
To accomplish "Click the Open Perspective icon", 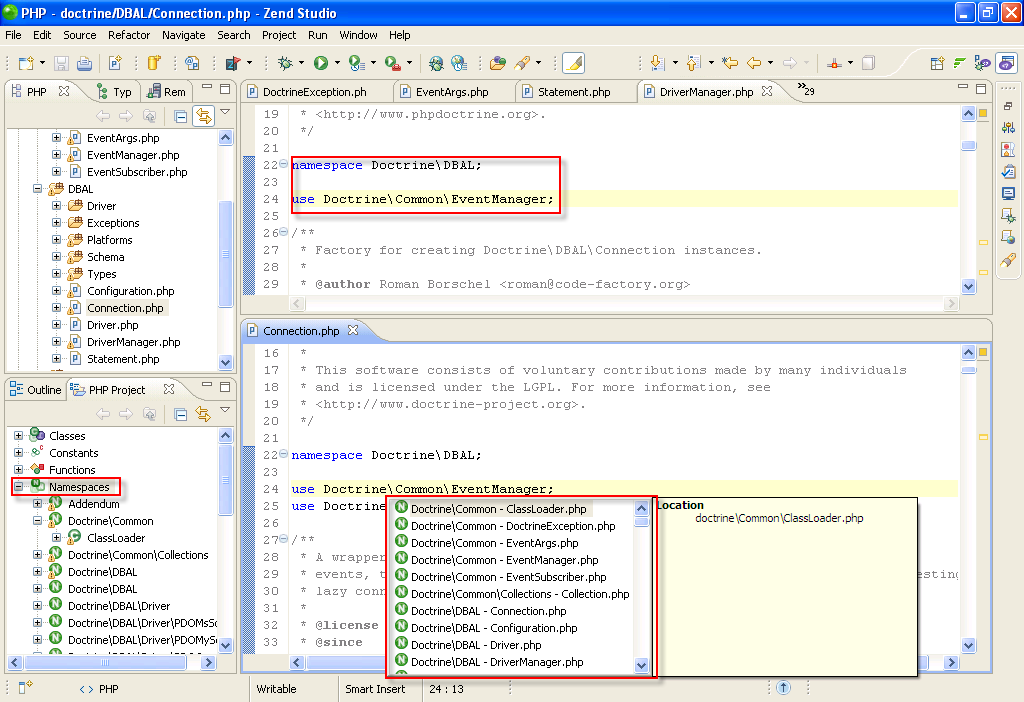I will point(937,63).
